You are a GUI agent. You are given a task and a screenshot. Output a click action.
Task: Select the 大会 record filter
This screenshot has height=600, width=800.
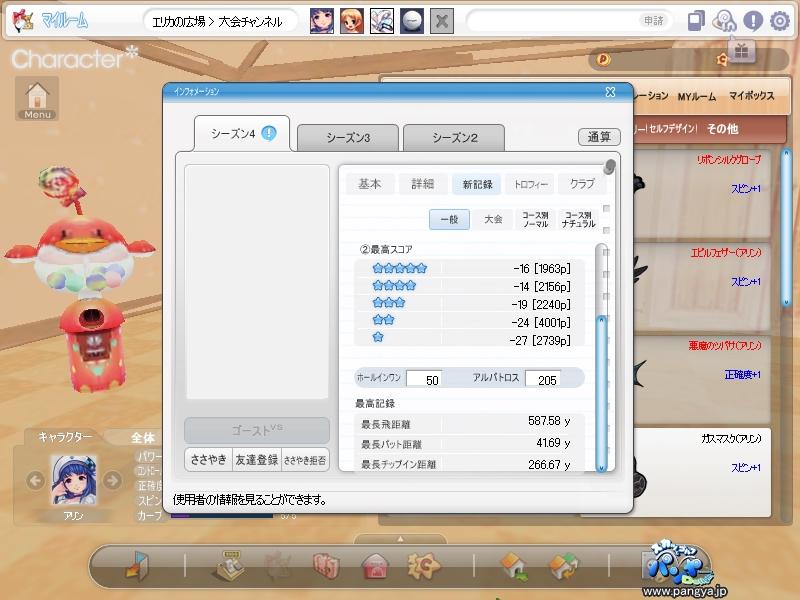[493, 219]
